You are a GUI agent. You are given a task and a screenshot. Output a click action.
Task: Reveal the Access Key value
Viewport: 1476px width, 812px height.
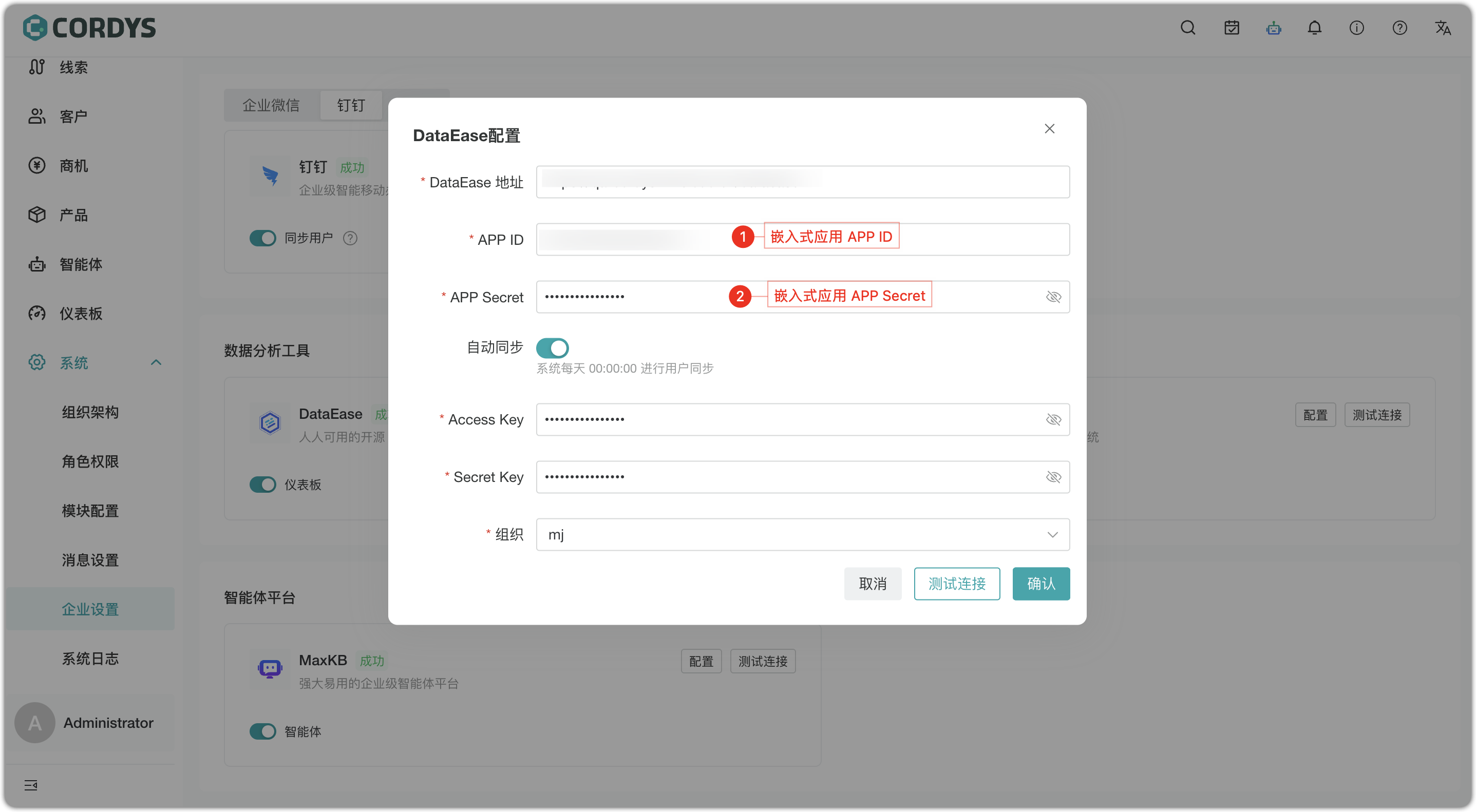point(1053,420)
